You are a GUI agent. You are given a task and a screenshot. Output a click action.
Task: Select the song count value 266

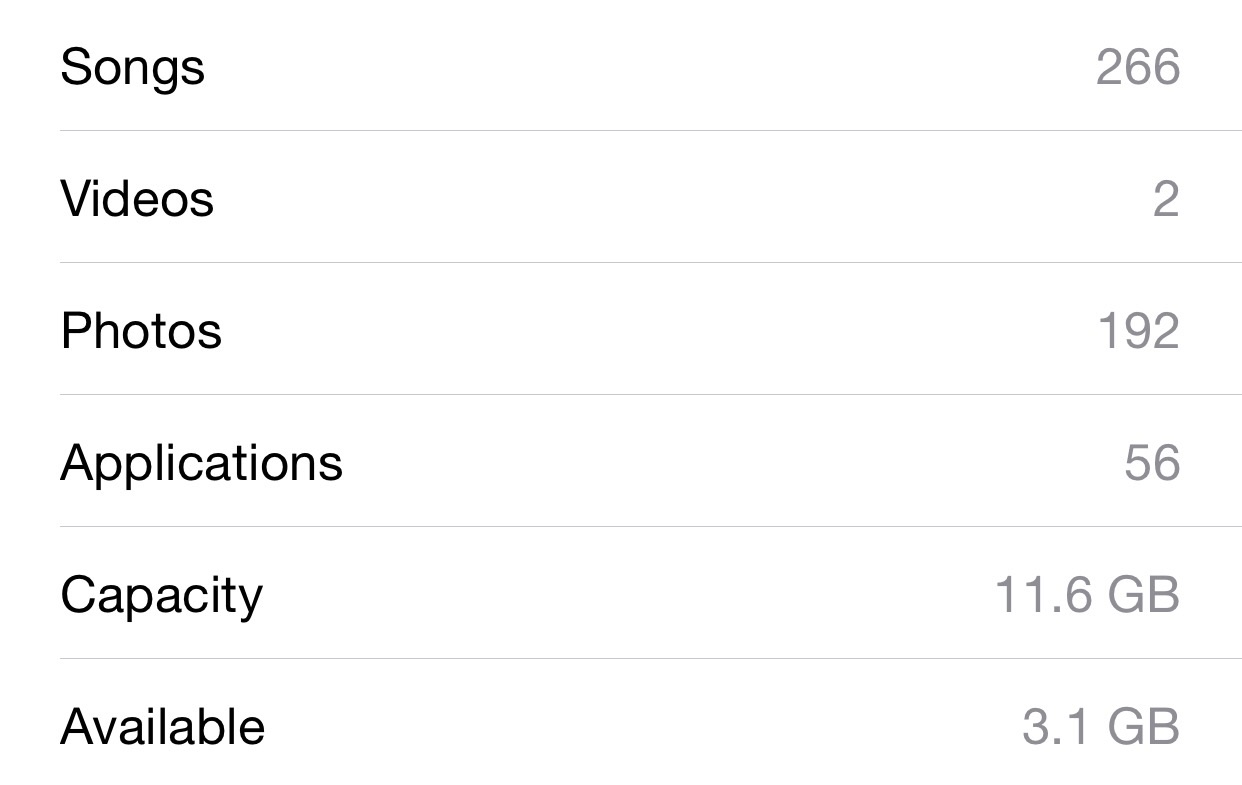tap(1138, 67)
